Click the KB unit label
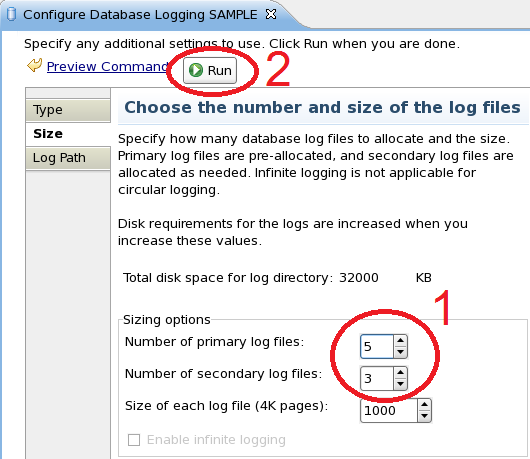The width and height of the screenshot is (530, 459). pos(424,278)
